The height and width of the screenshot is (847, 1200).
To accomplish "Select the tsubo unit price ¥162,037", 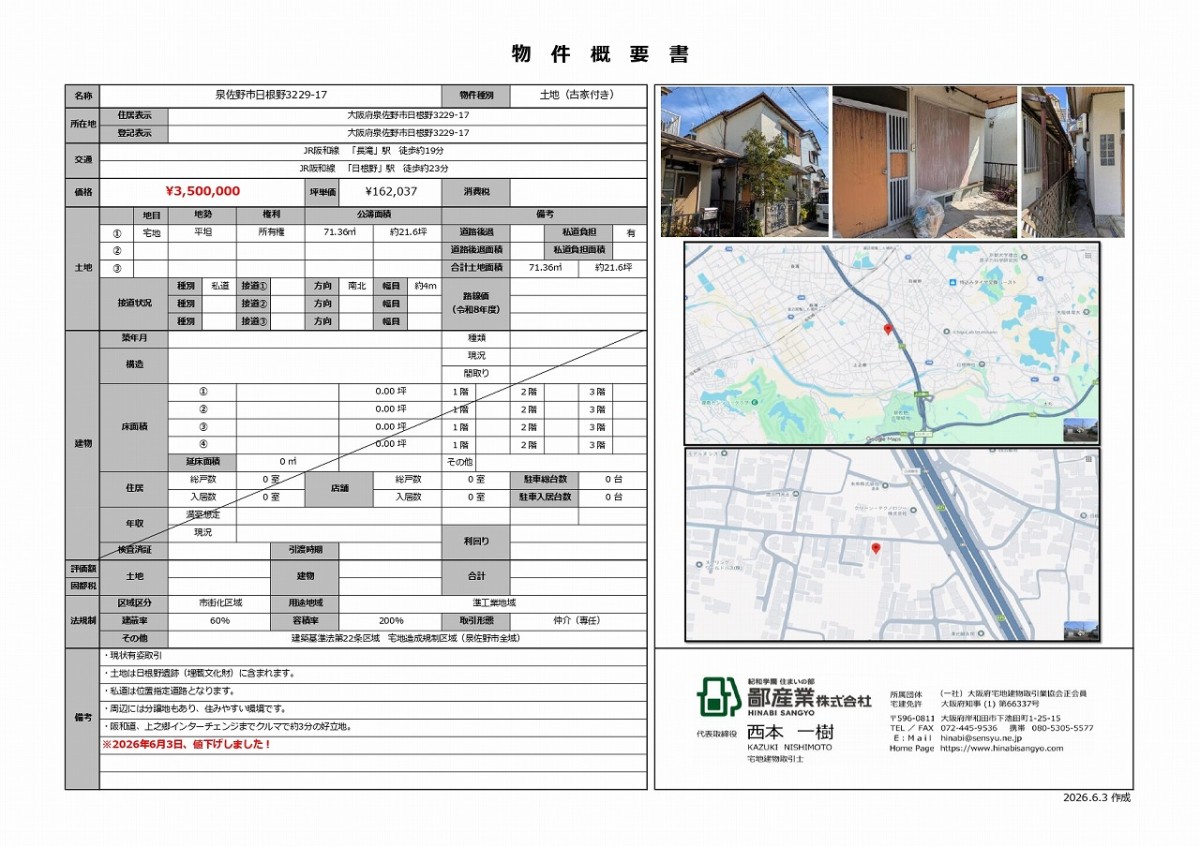I will pyautogui.click(x=391, y=191).
